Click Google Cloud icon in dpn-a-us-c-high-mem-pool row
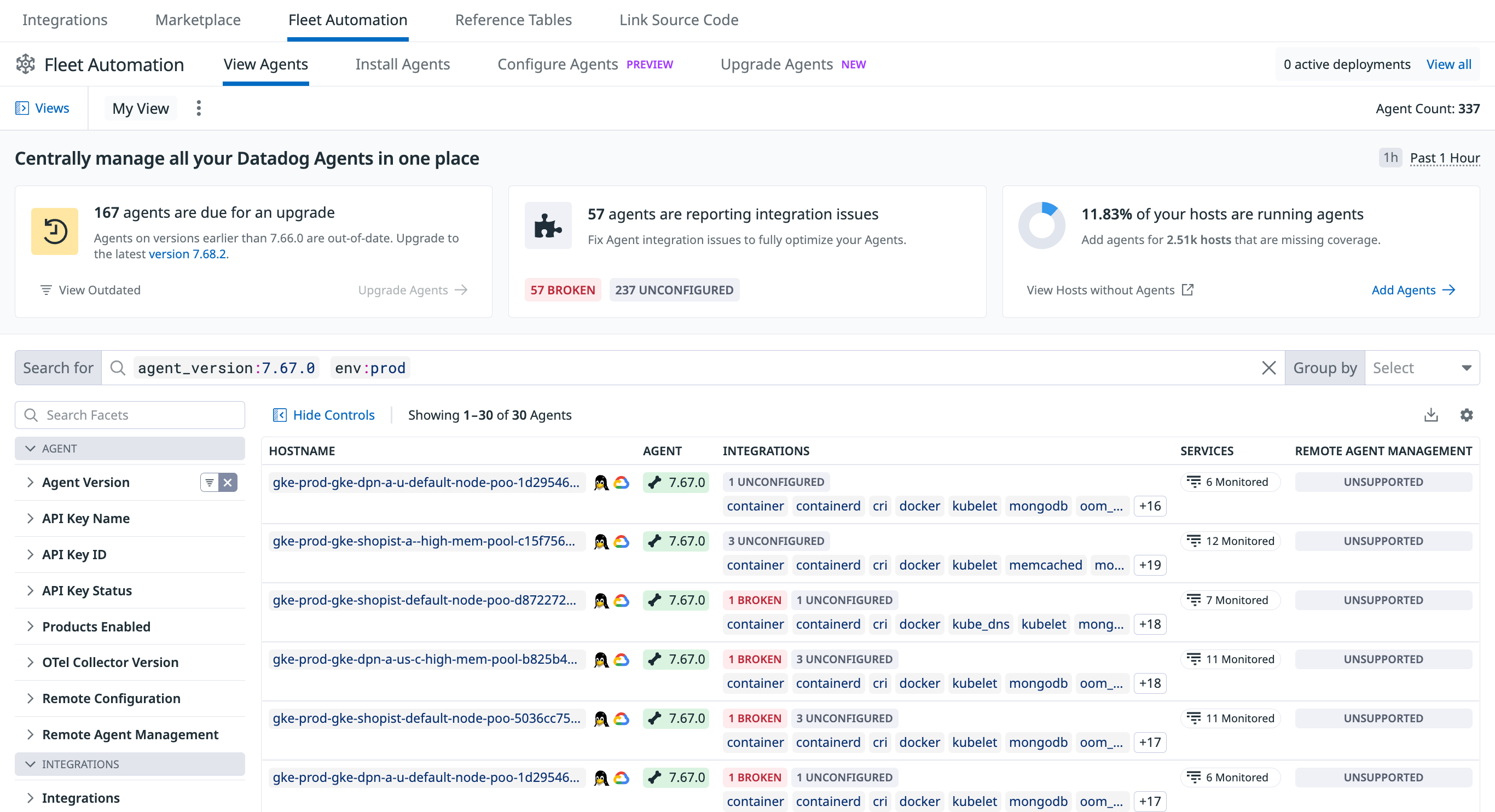This screenshot has height=812, width=1495. click(622, 659)
